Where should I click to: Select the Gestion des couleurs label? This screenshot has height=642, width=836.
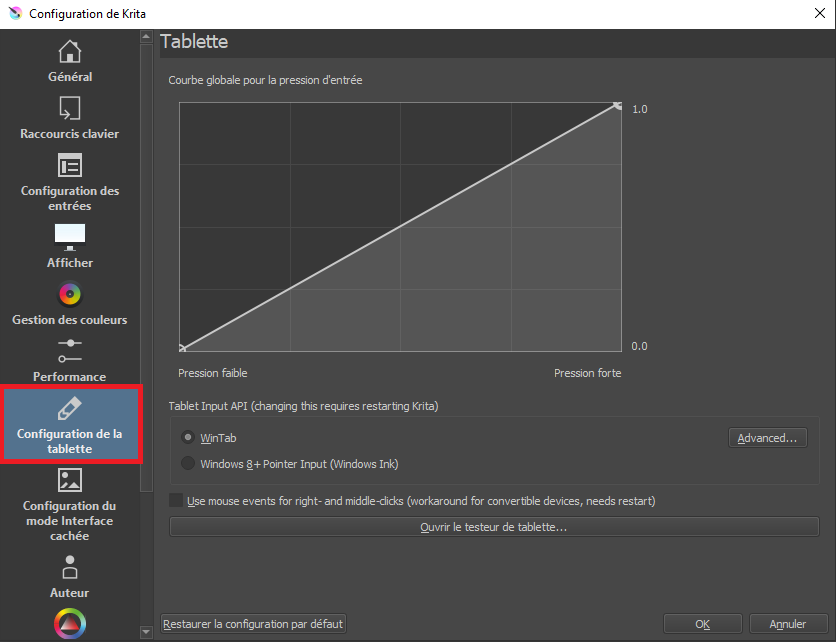pyautogui.click(x=70, y=320)
